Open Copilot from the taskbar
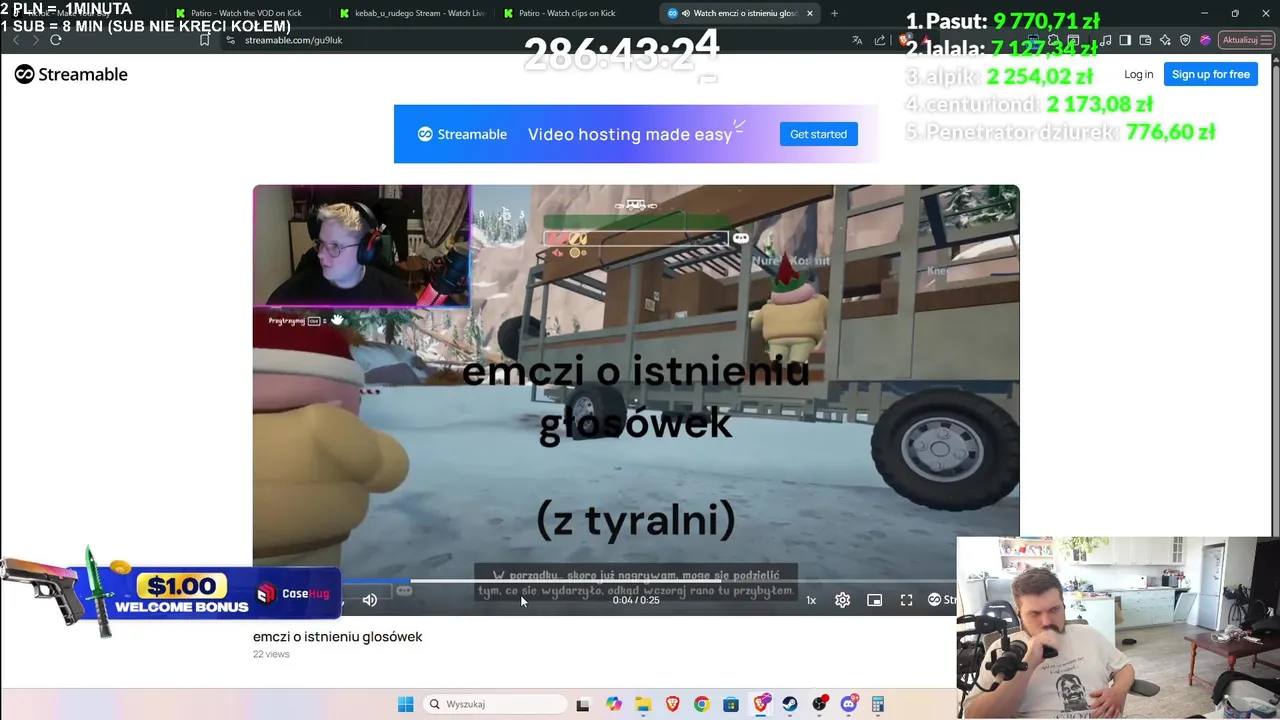The image size is (1280, 720). (613, 704)
